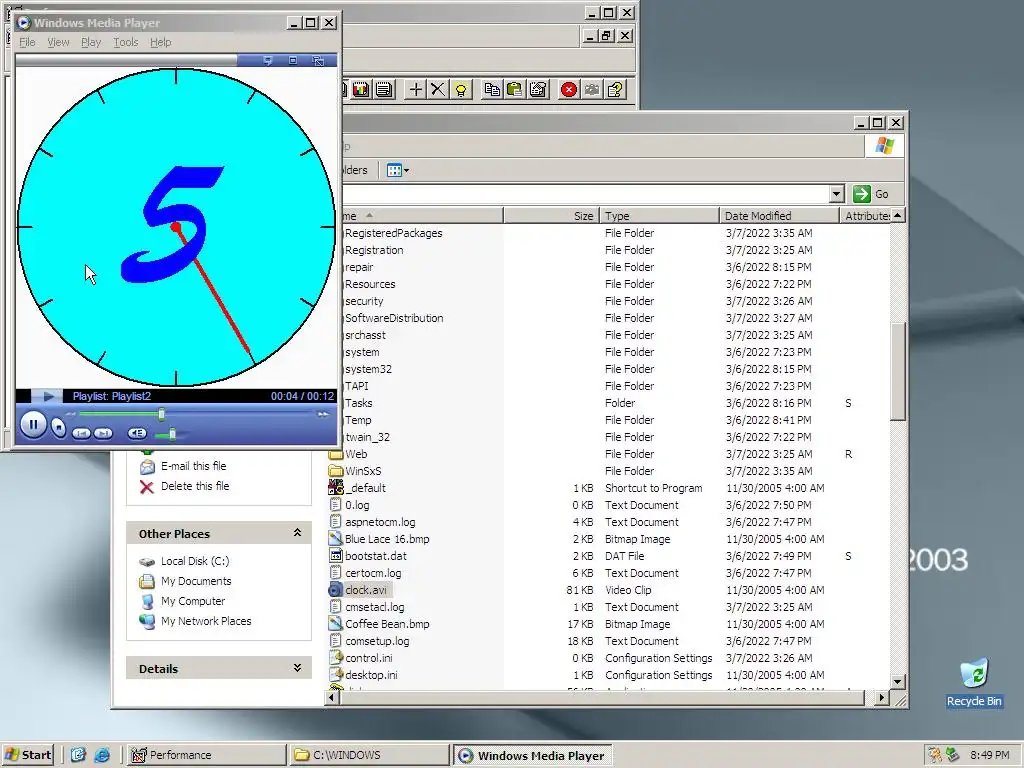Open the Media Player Tools menu

point(125,42)
